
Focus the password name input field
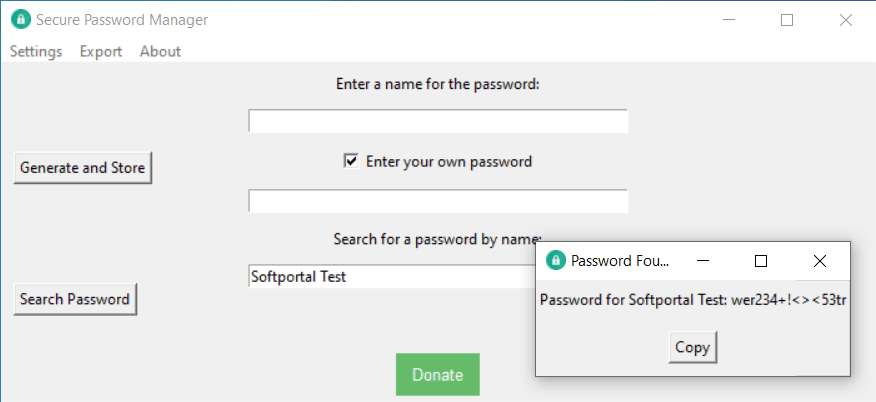(438, 122)
